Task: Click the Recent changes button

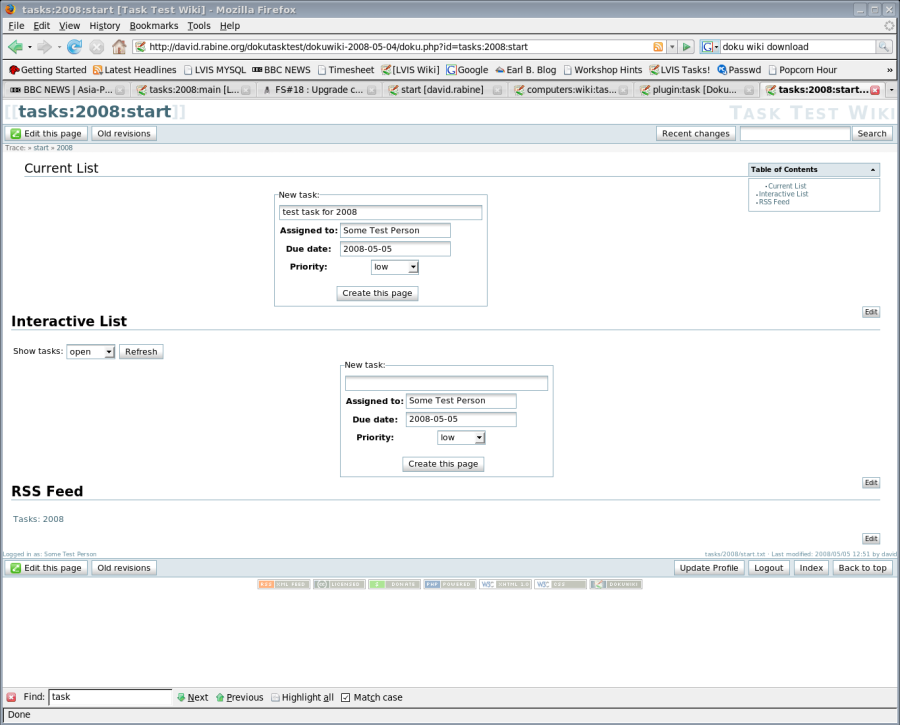Action: (x=695, y=133)
